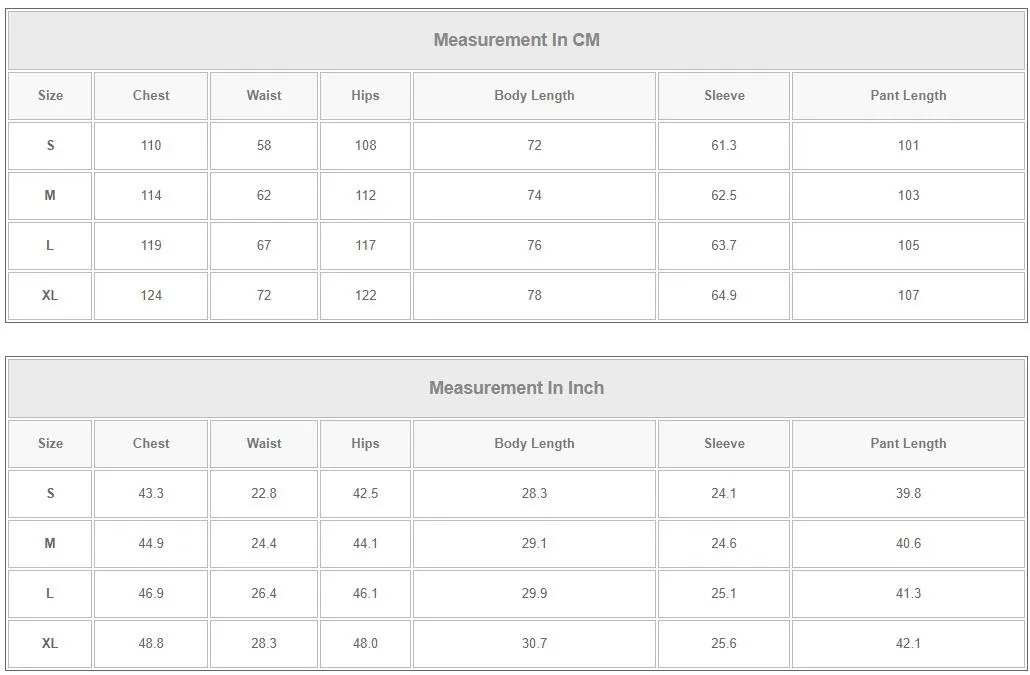Viewport: 1030px width, 675px height.
Task: Click the sleeve value 62.5 cell
Action: [x=724, y=196]
